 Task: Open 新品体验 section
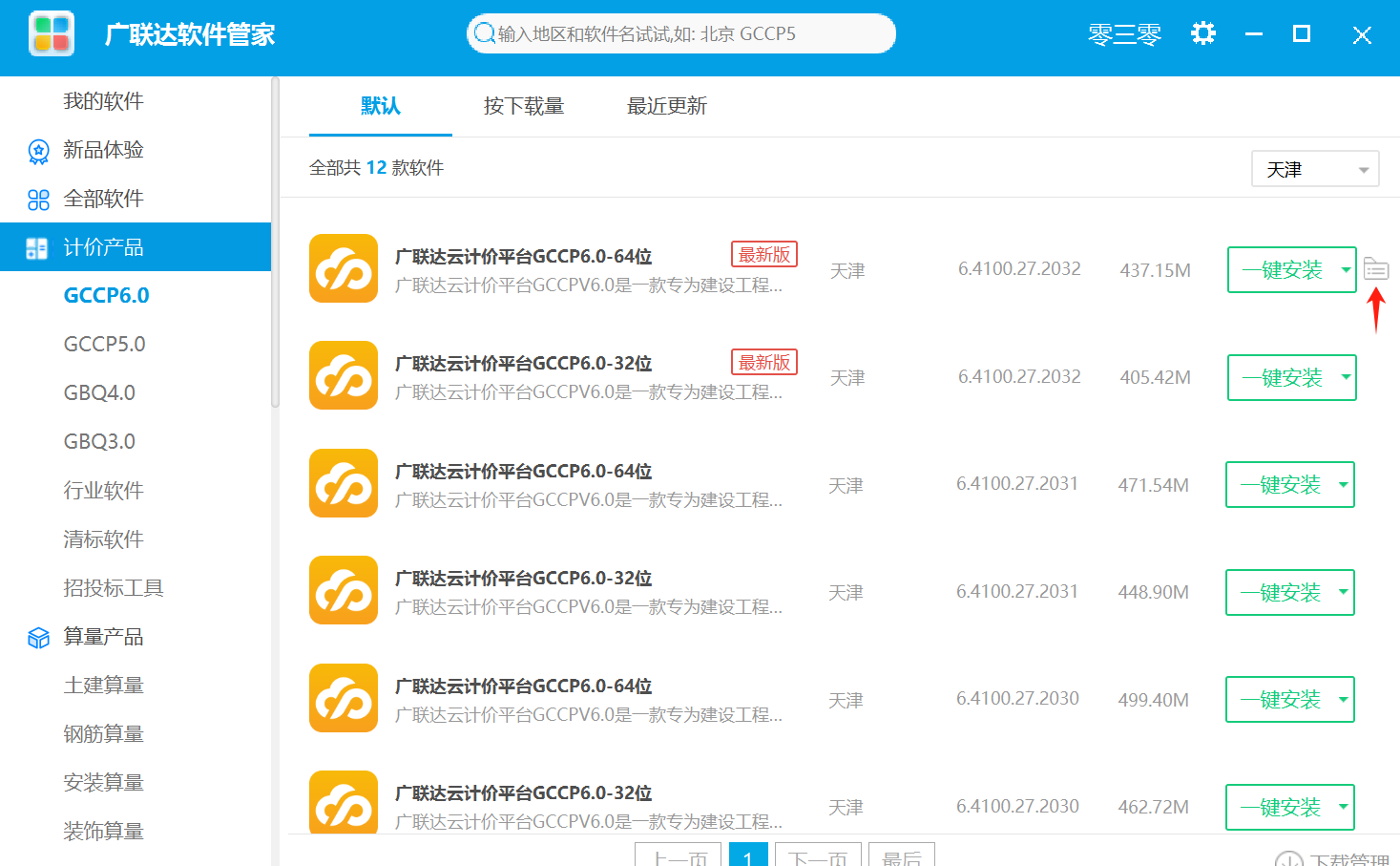(x=103, y=150)
